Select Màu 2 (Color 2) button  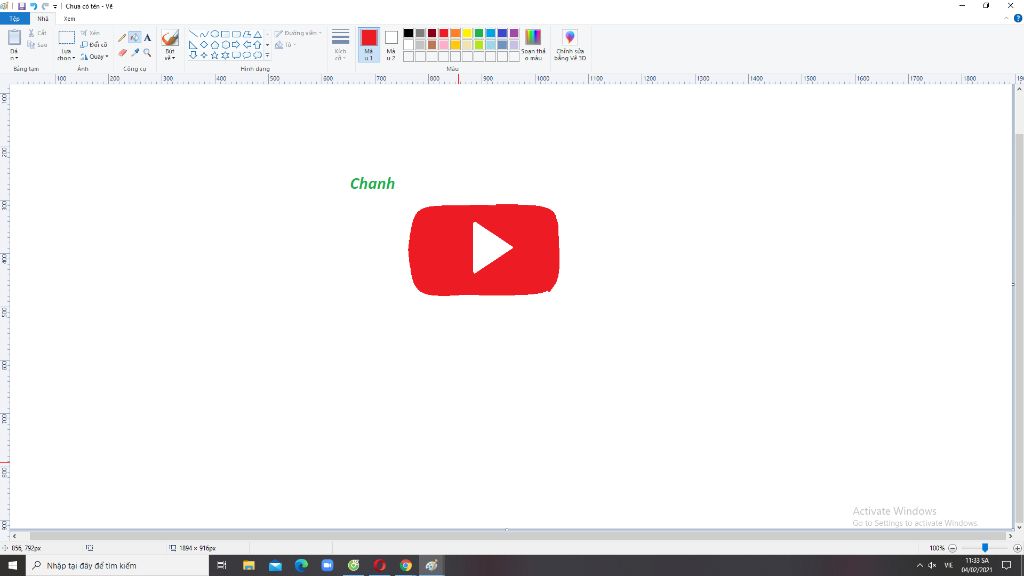pos(391,44)
